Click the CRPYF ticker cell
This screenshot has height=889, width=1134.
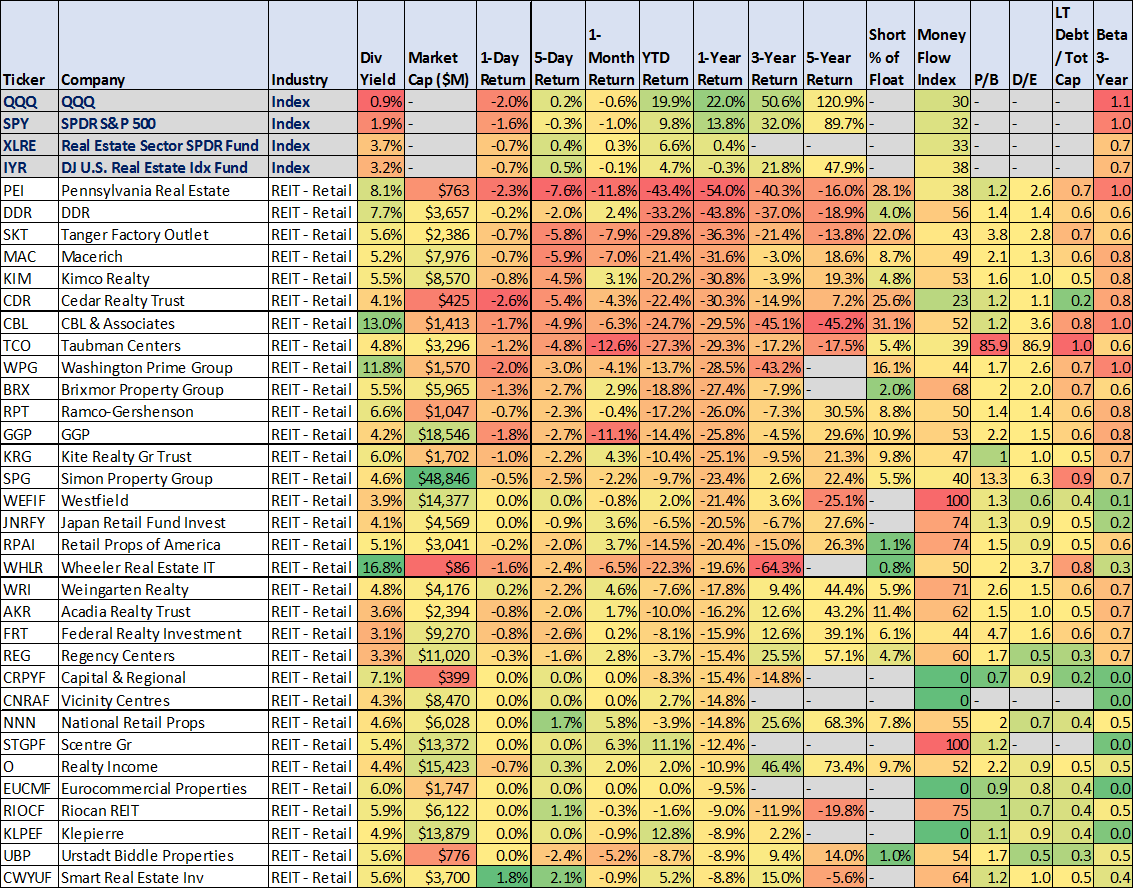coord(29,678)
